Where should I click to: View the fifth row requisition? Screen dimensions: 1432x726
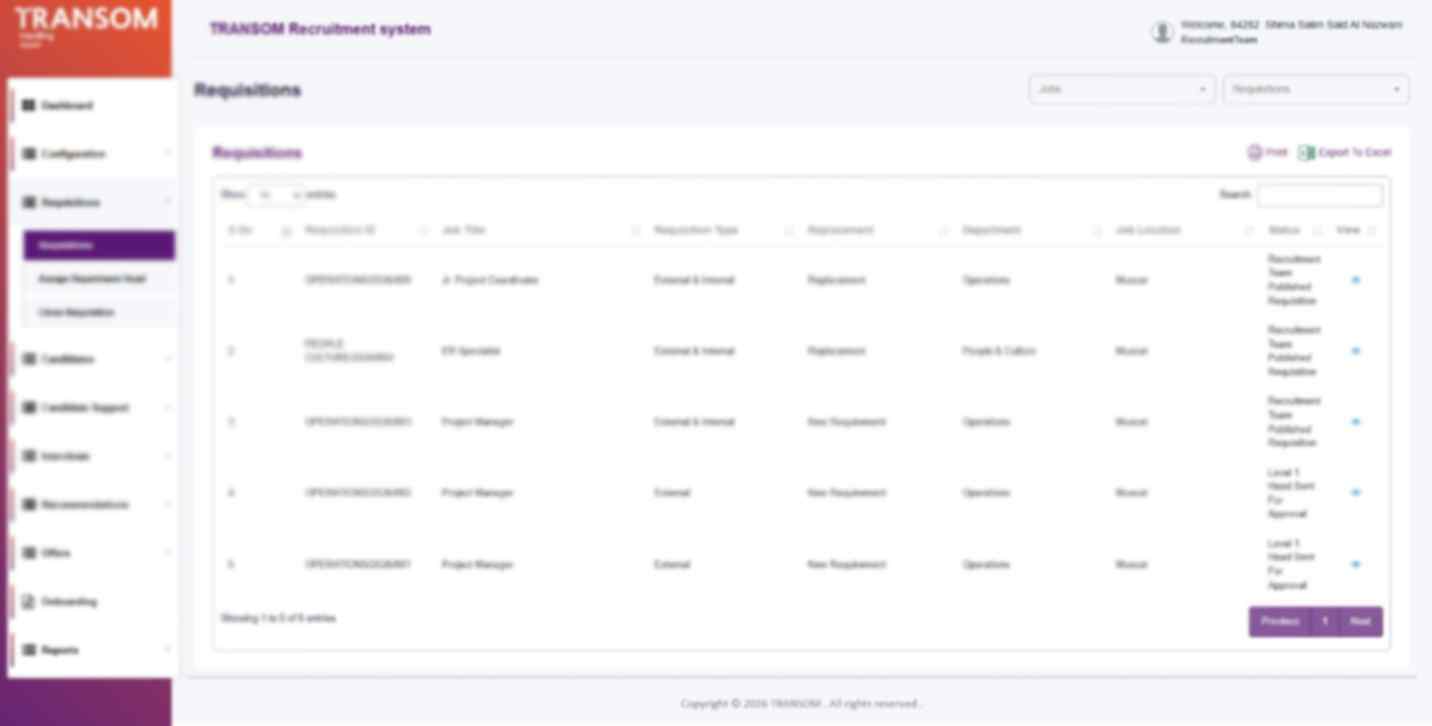(x=1355, y=565)
